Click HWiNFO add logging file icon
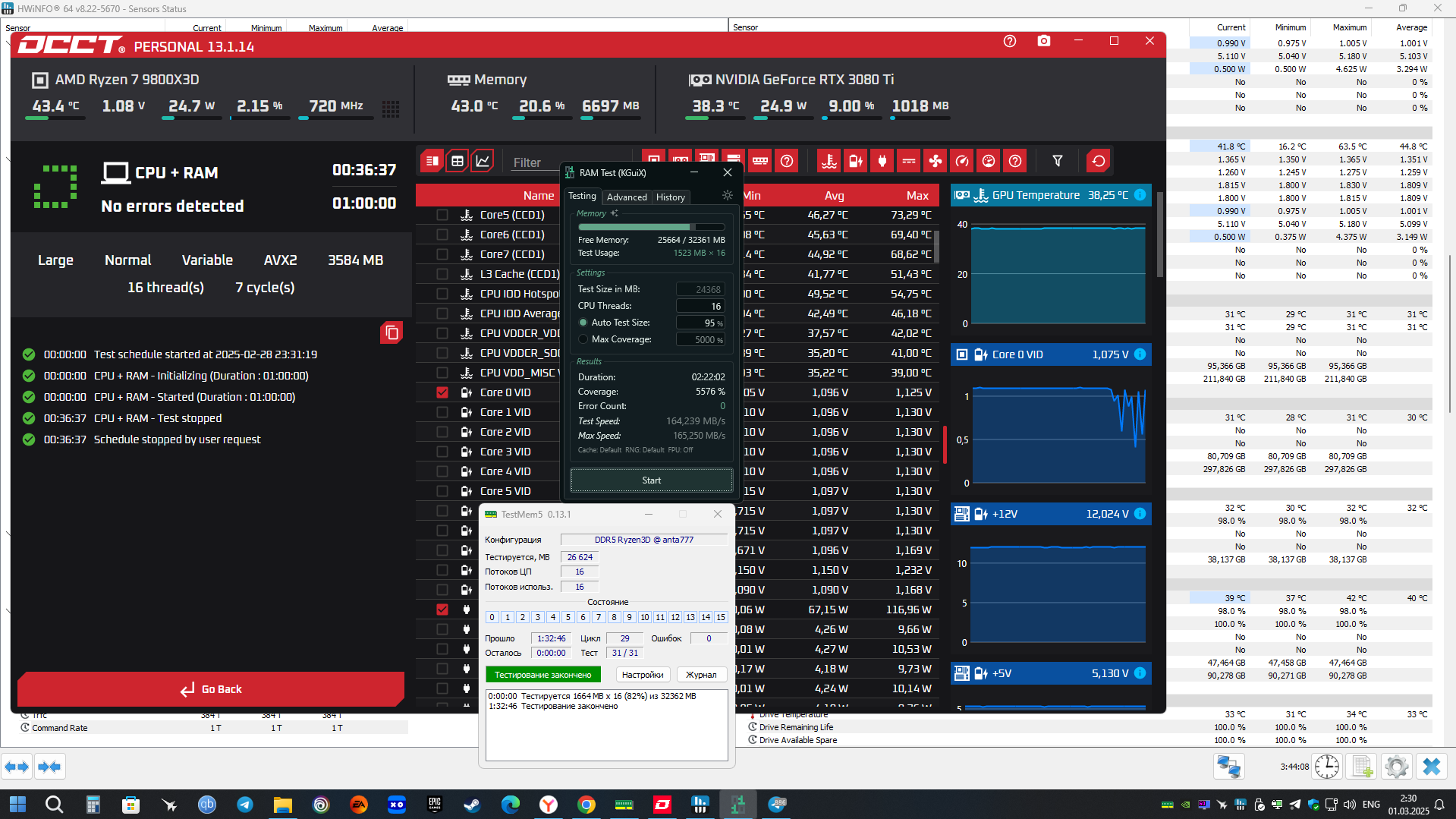The image size is (1456, 819). [x=1362, y=767]
